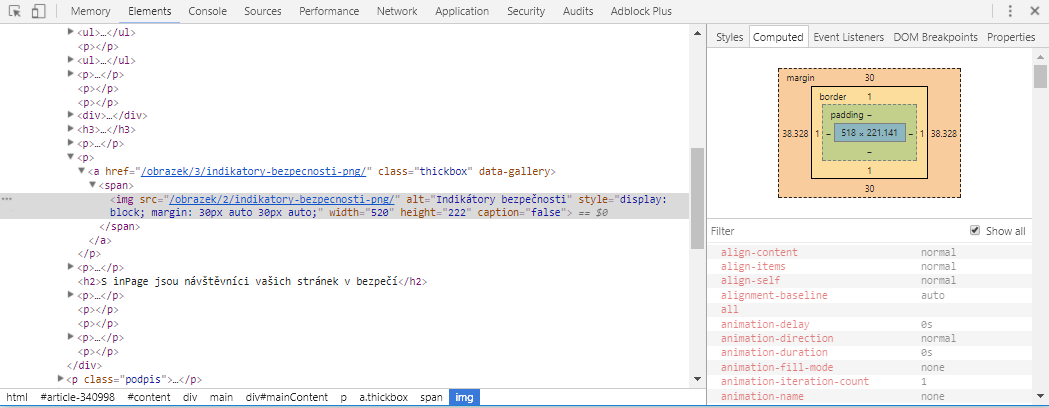1049x408 pixels.
Task: Open the img src /obrazek/2/ link
Action: tap(284, 199)
